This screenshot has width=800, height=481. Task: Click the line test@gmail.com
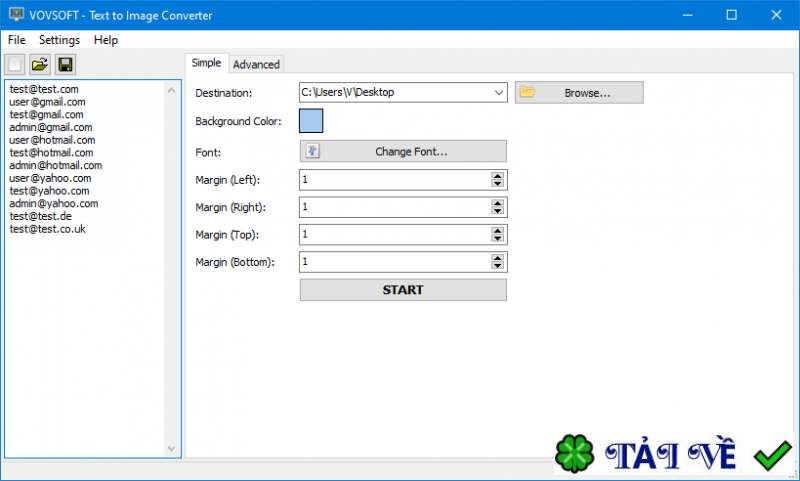tap(46, 115)
